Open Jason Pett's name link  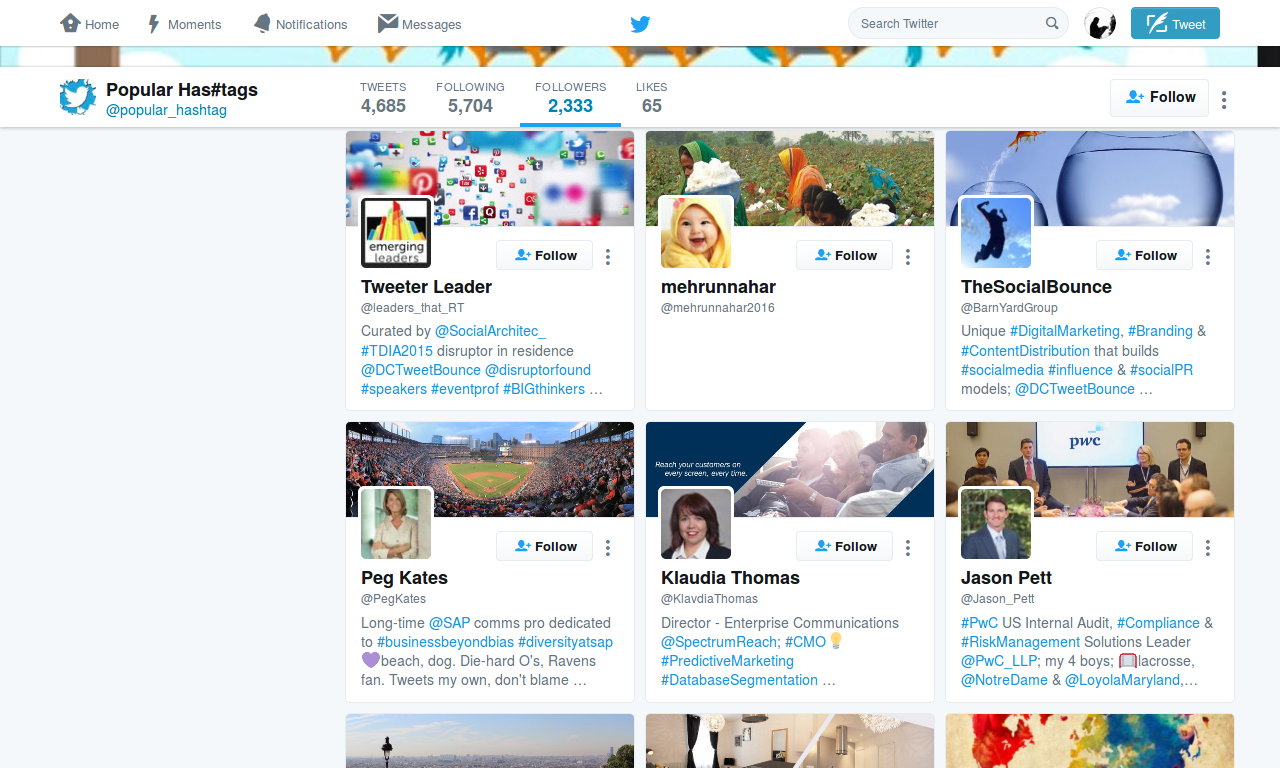coord(1006,578)
